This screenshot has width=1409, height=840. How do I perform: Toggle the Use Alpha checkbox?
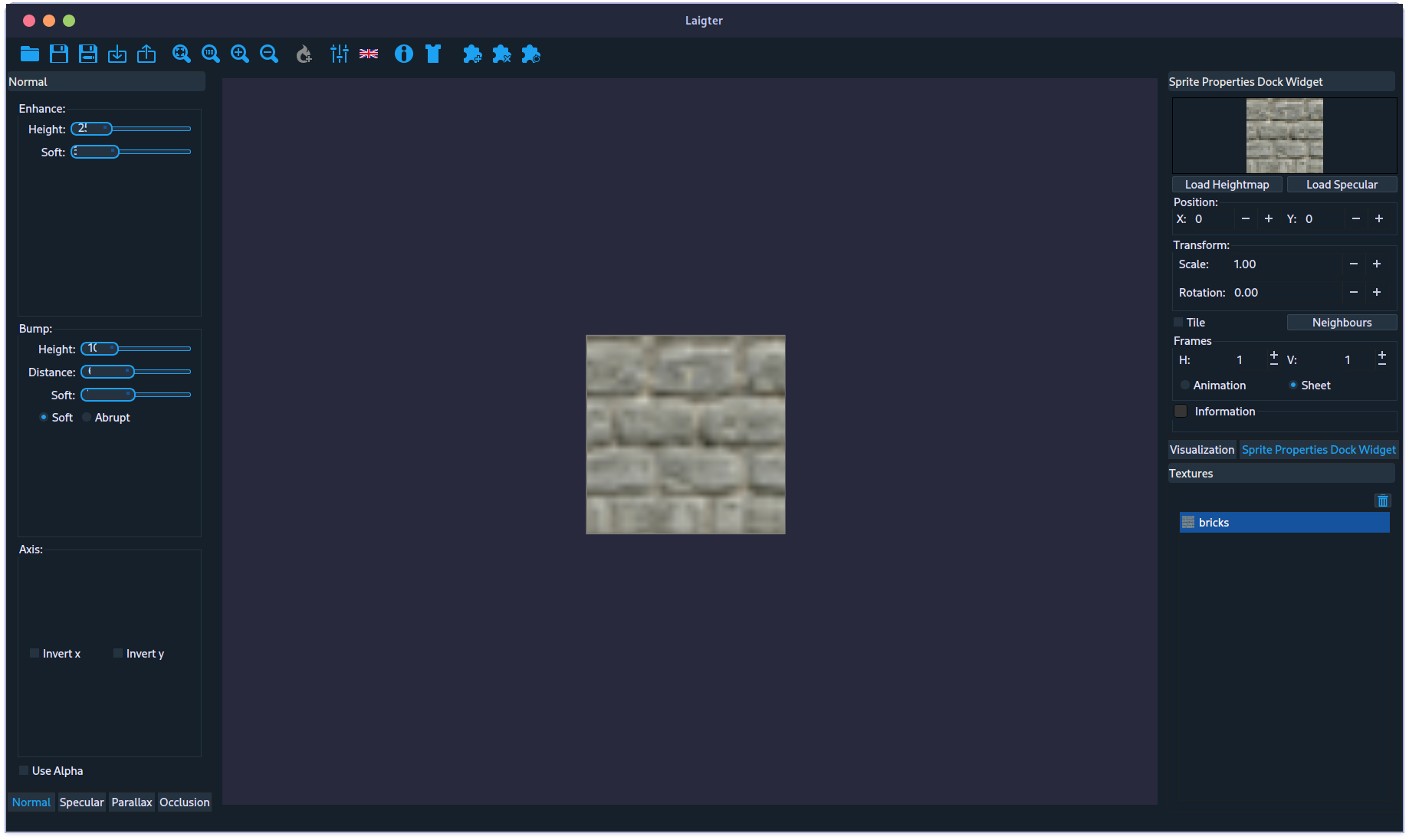coord(24,771)
